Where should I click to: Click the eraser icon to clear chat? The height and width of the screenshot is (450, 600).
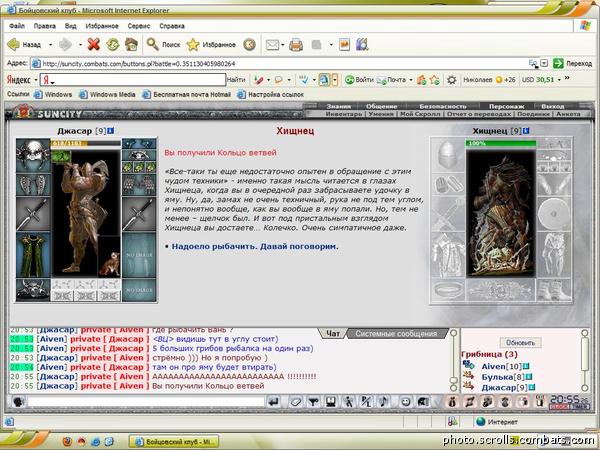[x=295, y=402]
